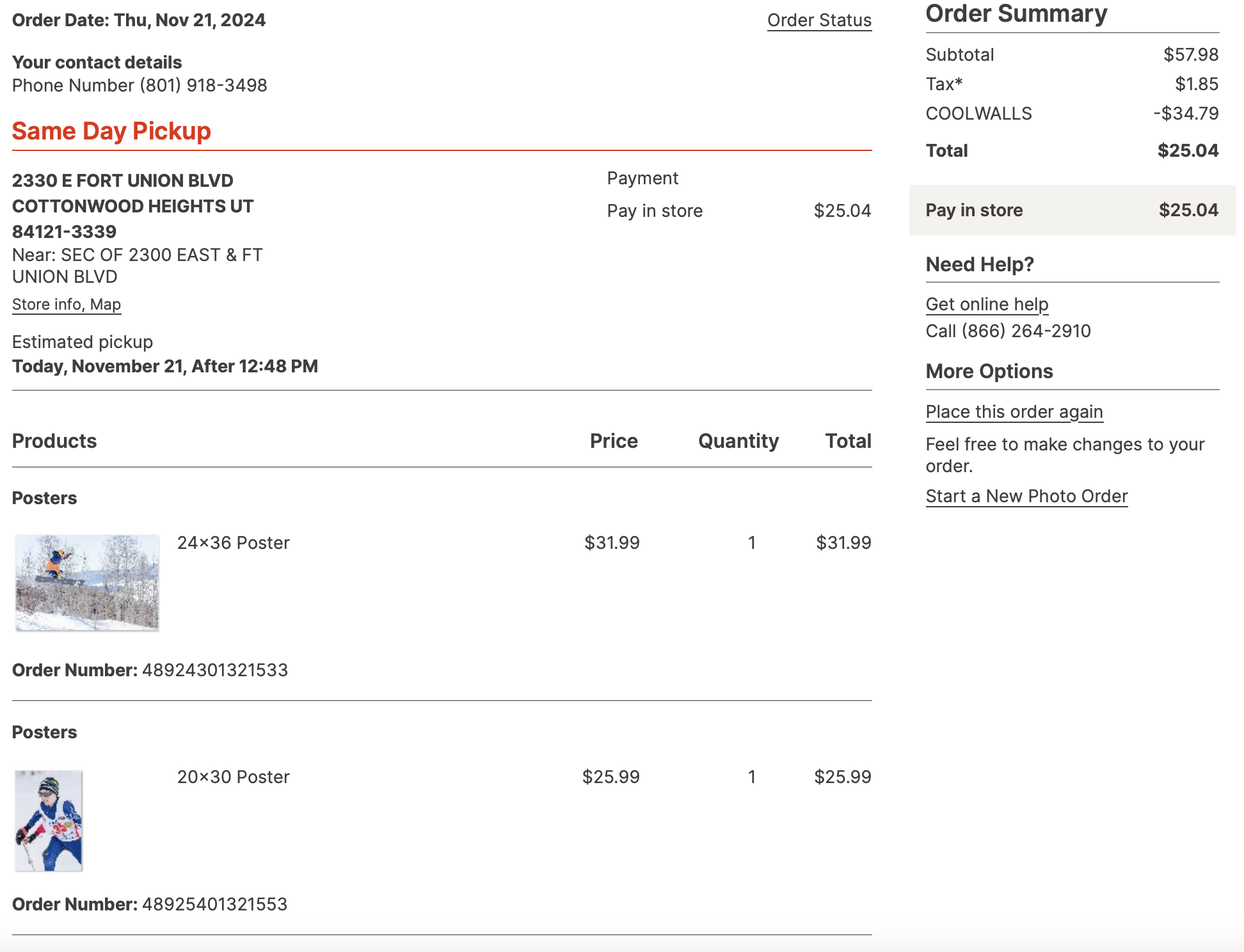The height and width of the screenshot is (952, 1244).
Task: Open the Order Status link
Action: click(819, 20)
